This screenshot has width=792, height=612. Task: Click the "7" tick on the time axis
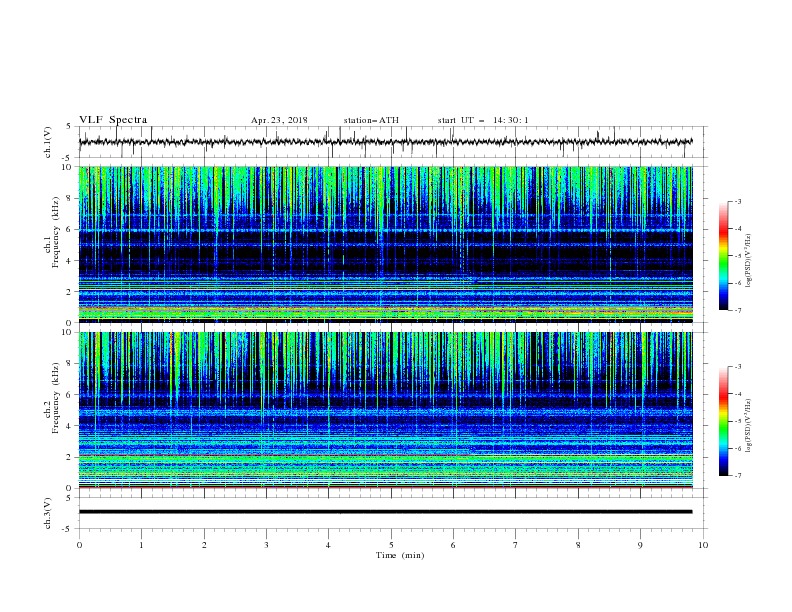click(x=516, y=545)
